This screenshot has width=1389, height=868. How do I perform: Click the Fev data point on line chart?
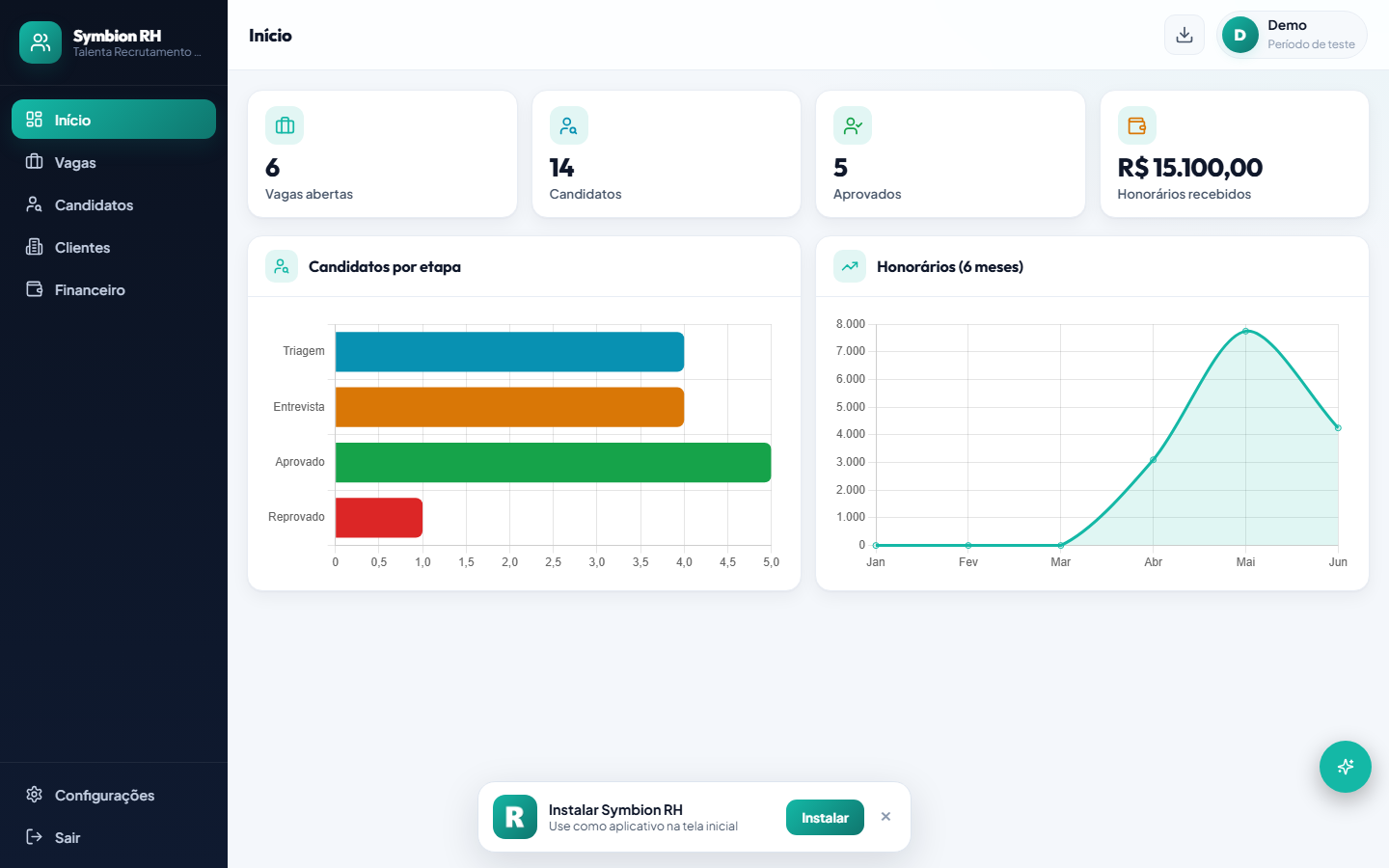pyautogui.click(x=968, y=545)
